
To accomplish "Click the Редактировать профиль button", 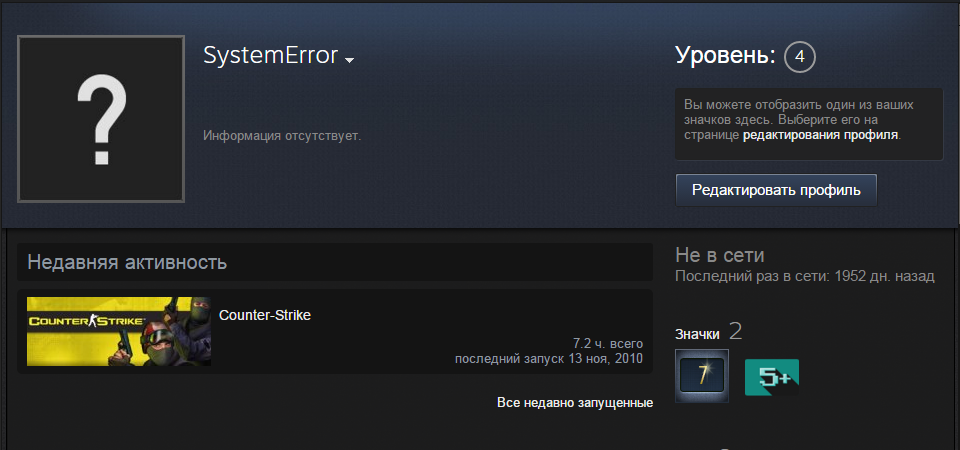I will (776, 190).
